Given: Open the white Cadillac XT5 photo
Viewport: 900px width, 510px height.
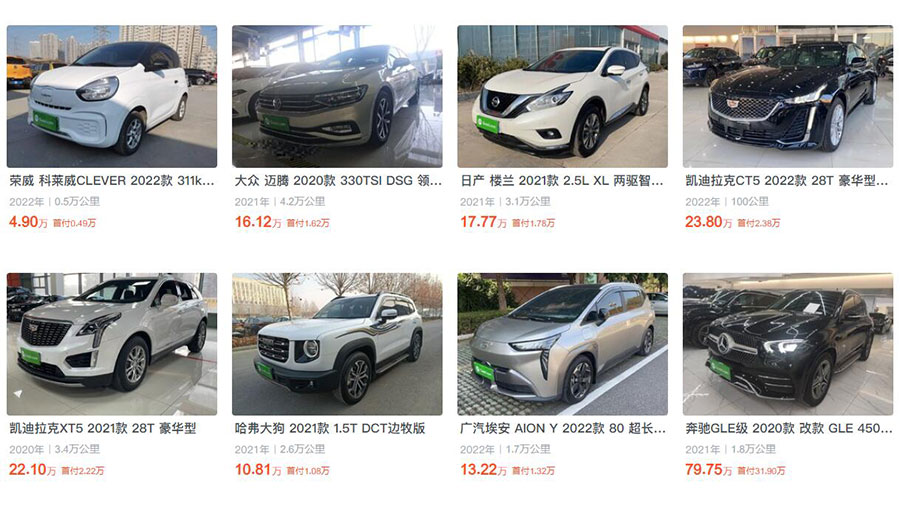Looking at the screenshot, I should [112, 344].
